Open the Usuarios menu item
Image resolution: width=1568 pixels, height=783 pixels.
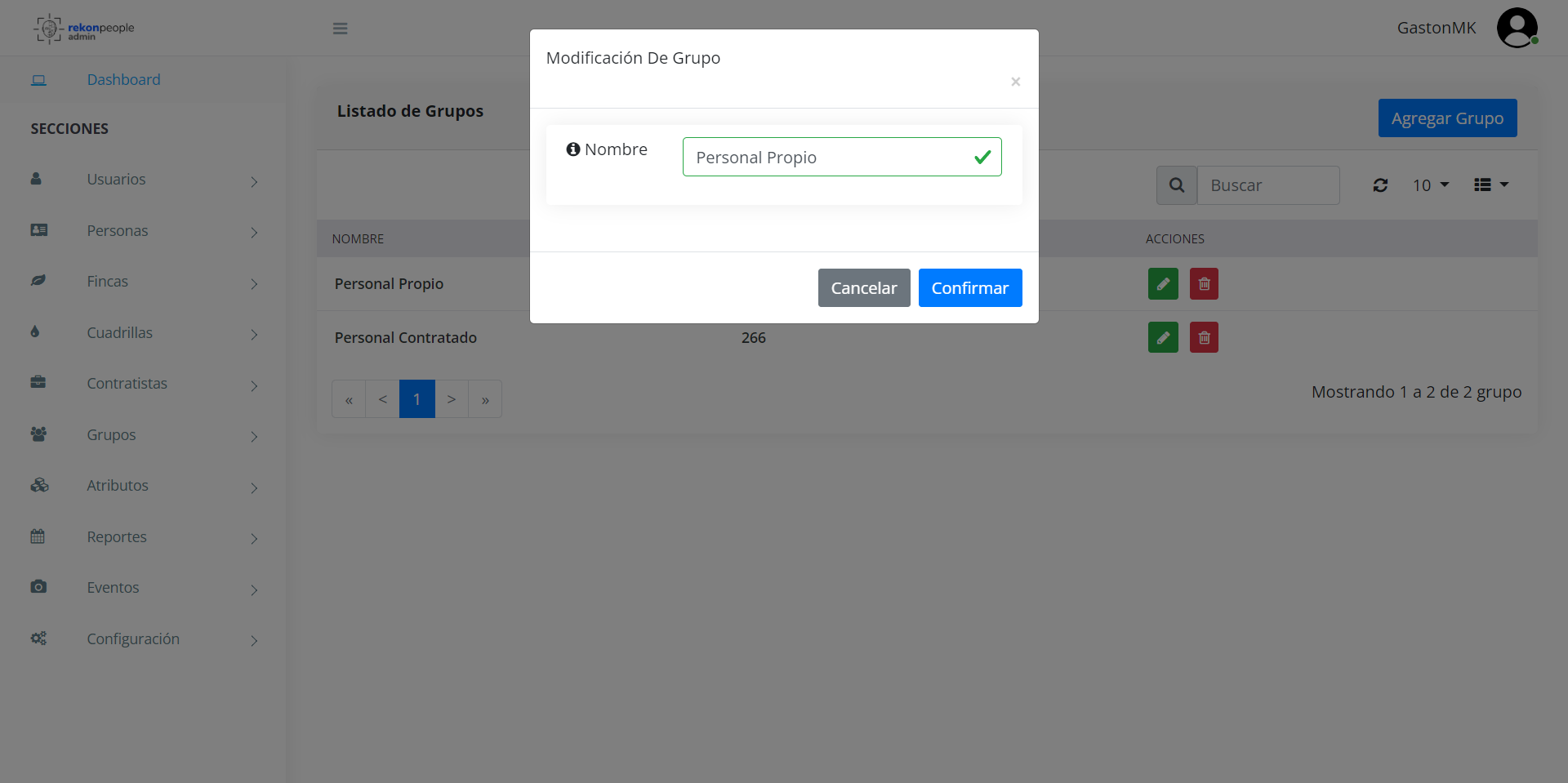116,180
